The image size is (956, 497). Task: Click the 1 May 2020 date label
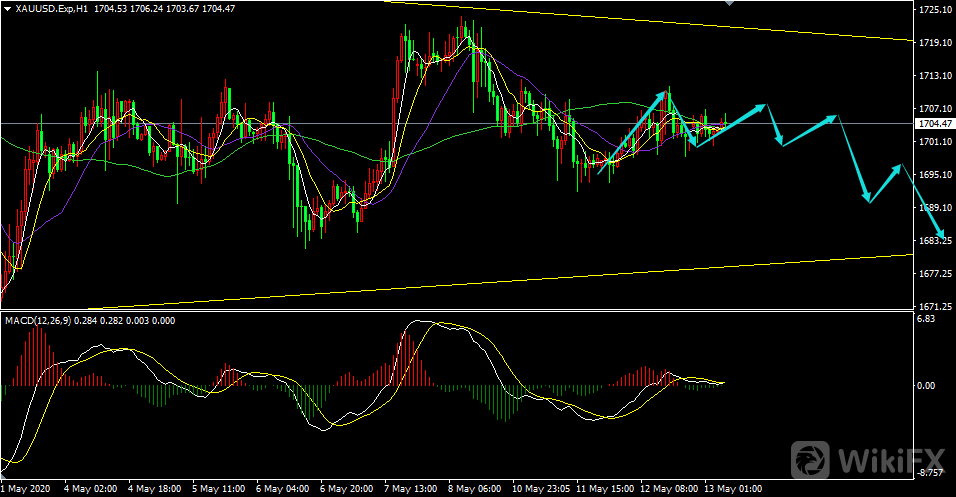[27, 489]
